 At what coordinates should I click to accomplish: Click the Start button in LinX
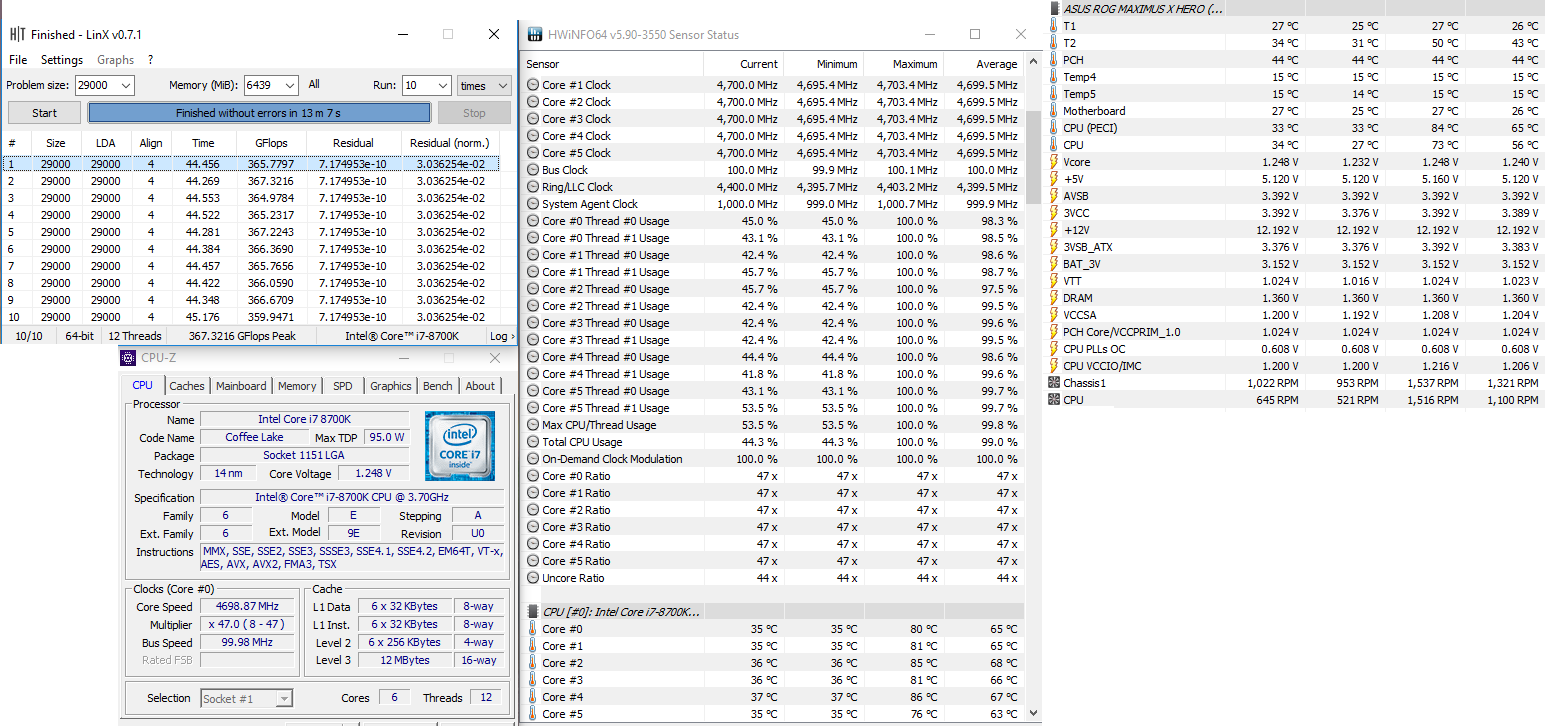tap(45, 113)
